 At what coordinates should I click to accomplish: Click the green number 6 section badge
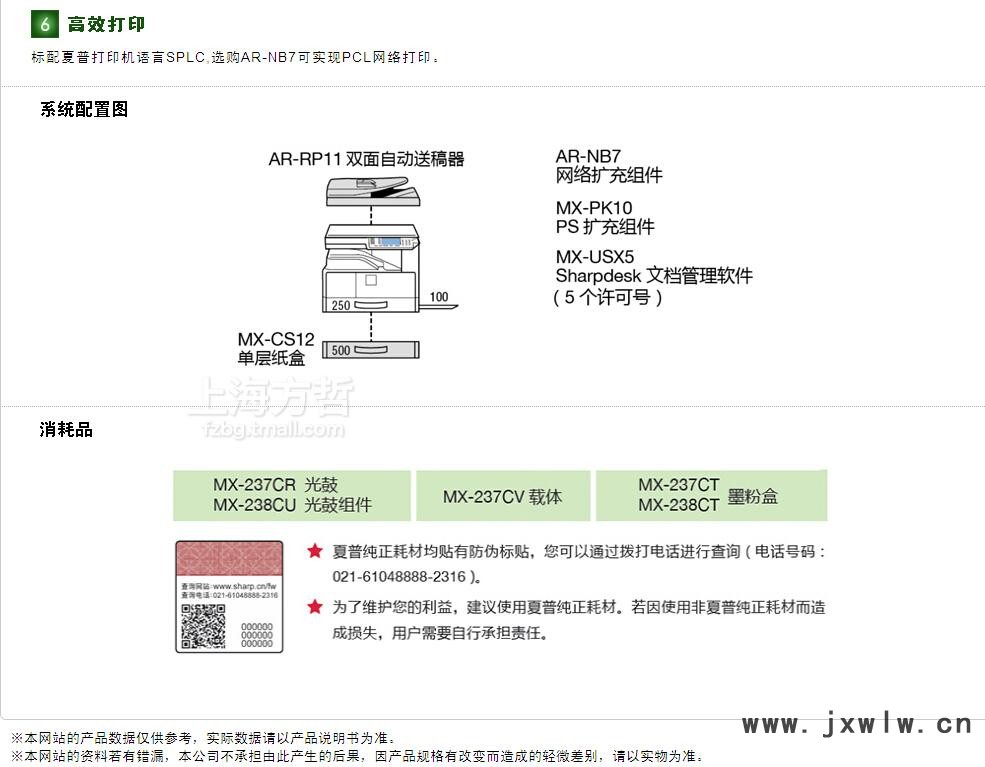click(x=45, y=24)
